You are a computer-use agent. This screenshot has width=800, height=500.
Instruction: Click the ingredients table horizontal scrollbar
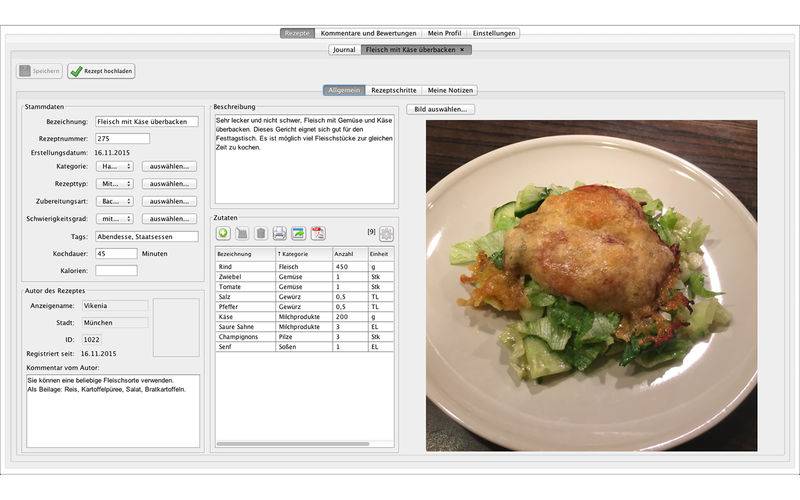292,444
